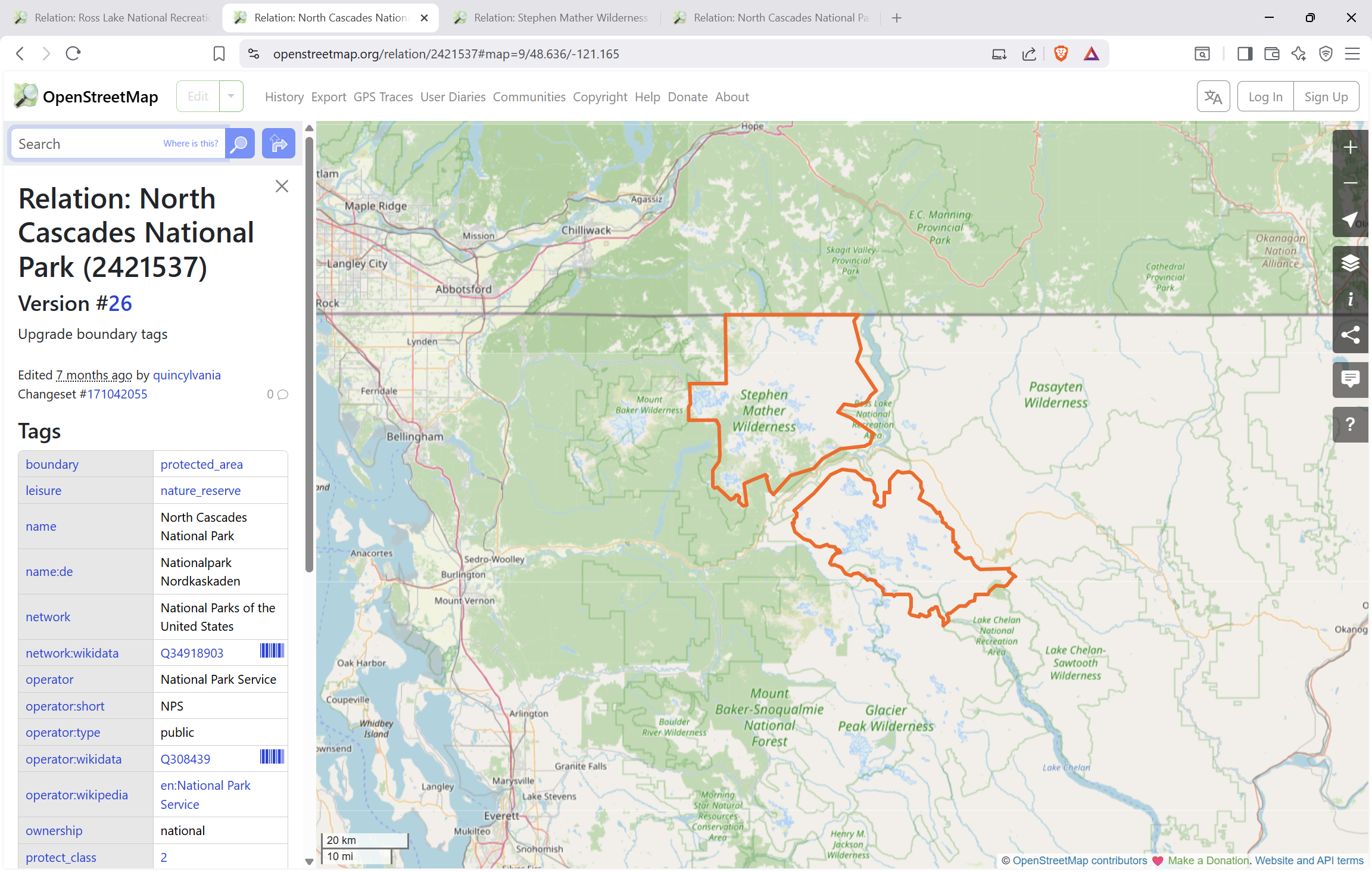Screen dimensions: 1372x872
Task: Toggle the browser sidebar panel
Action: (x=1245, y=54)
